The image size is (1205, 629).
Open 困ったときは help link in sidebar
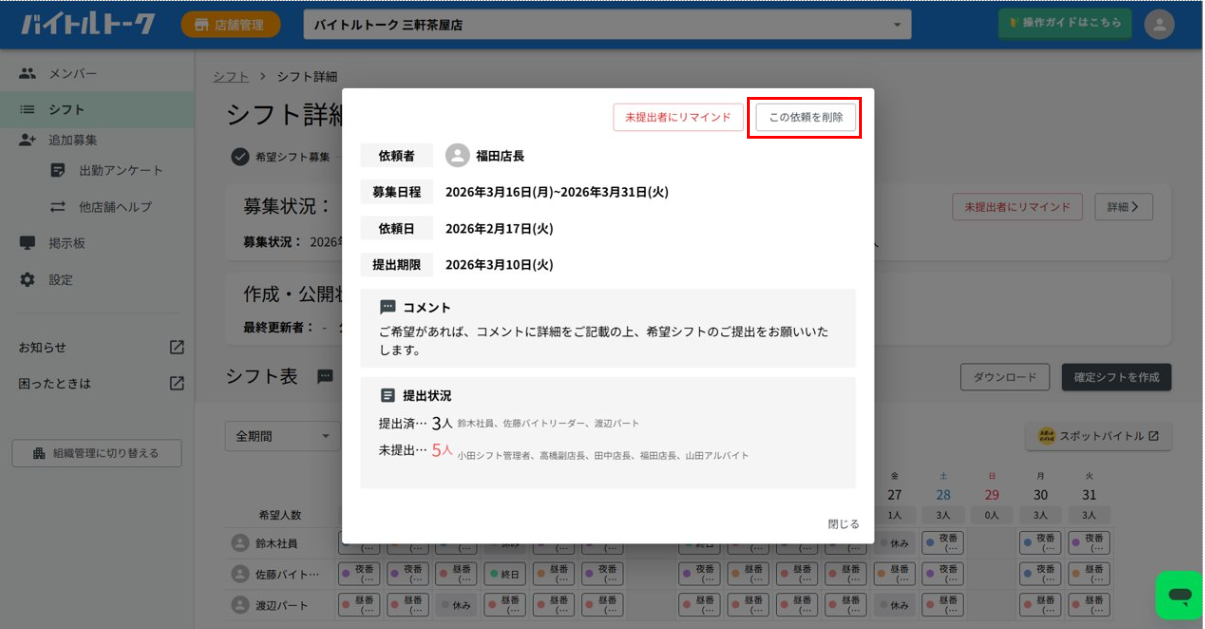[x=101, y=383]
